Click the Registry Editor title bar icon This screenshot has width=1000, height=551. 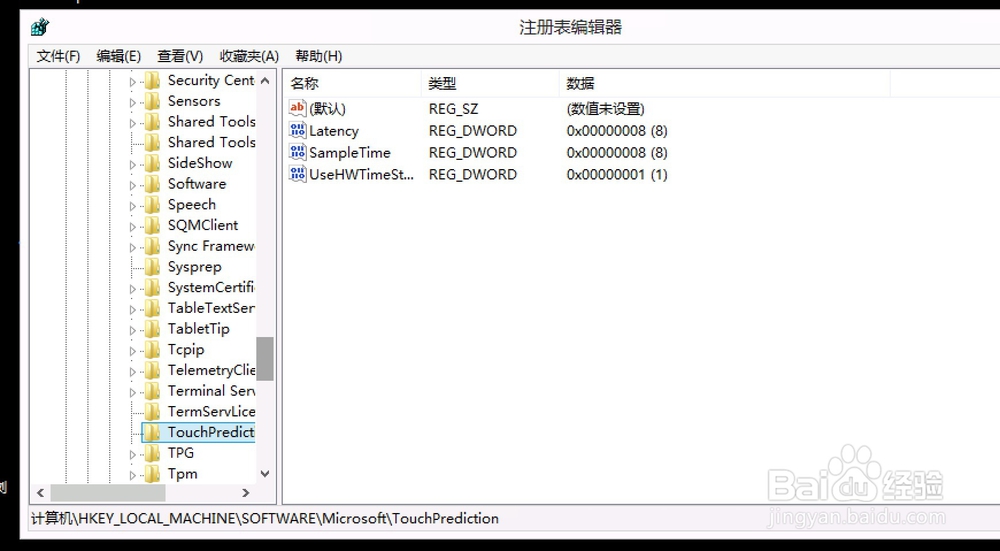click(40, 27)
